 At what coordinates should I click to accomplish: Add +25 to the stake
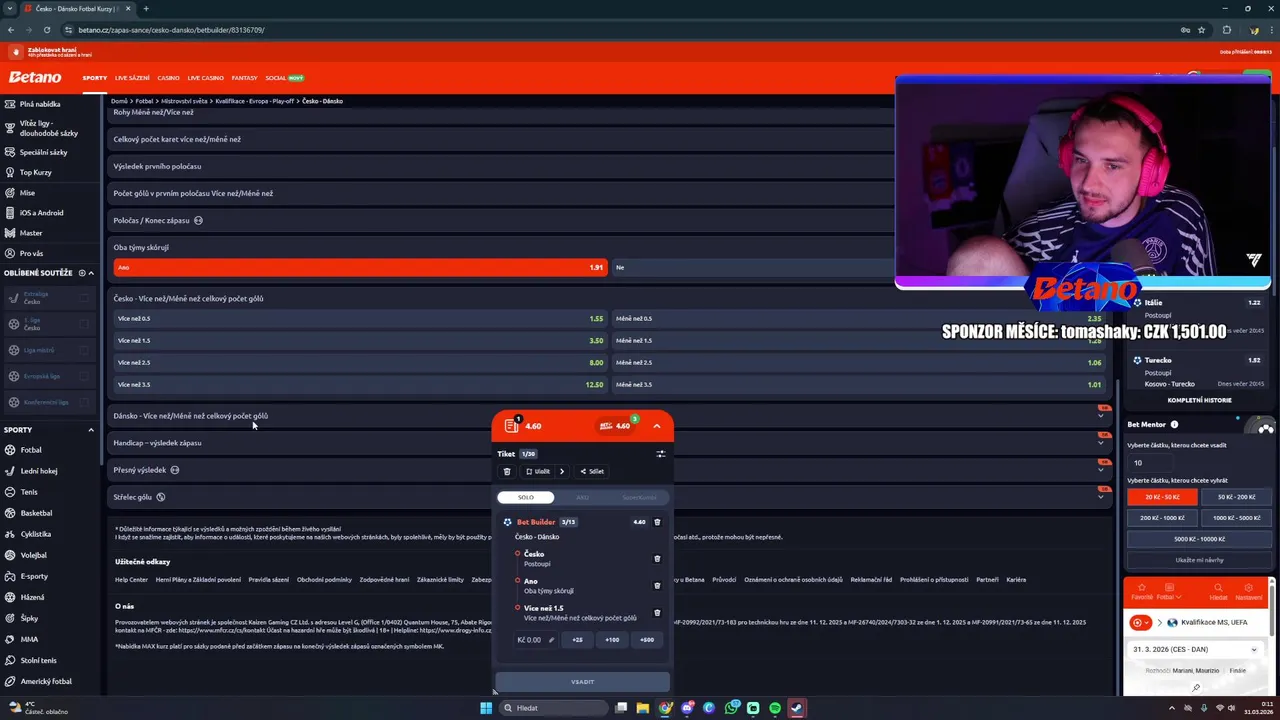click(577, 640)
